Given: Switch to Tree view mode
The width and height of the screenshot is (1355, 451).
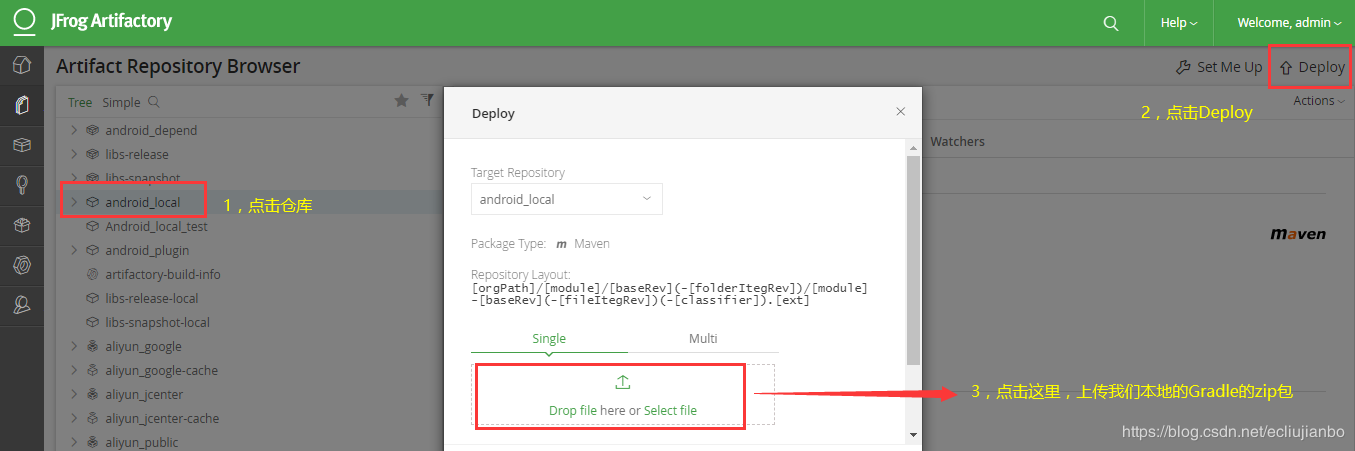Looking at the screenshot, I should [x=80, y=102].
